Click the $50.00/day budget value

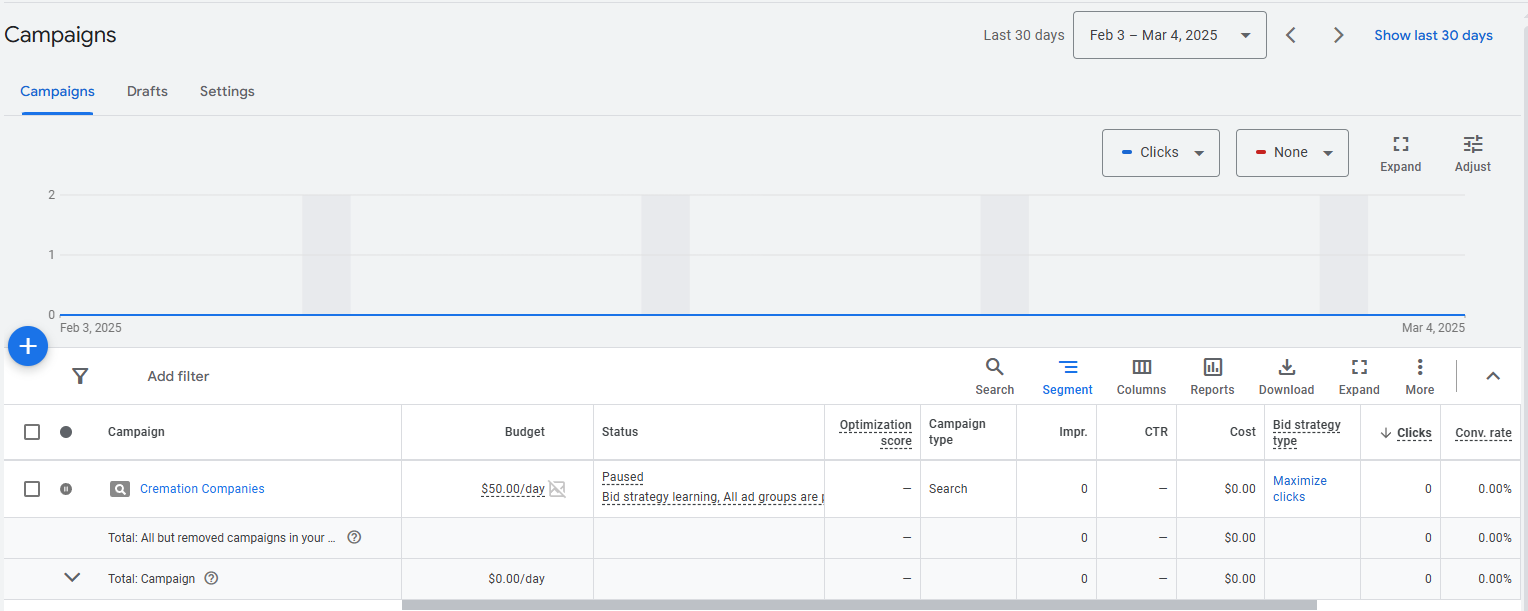[513, 489]
